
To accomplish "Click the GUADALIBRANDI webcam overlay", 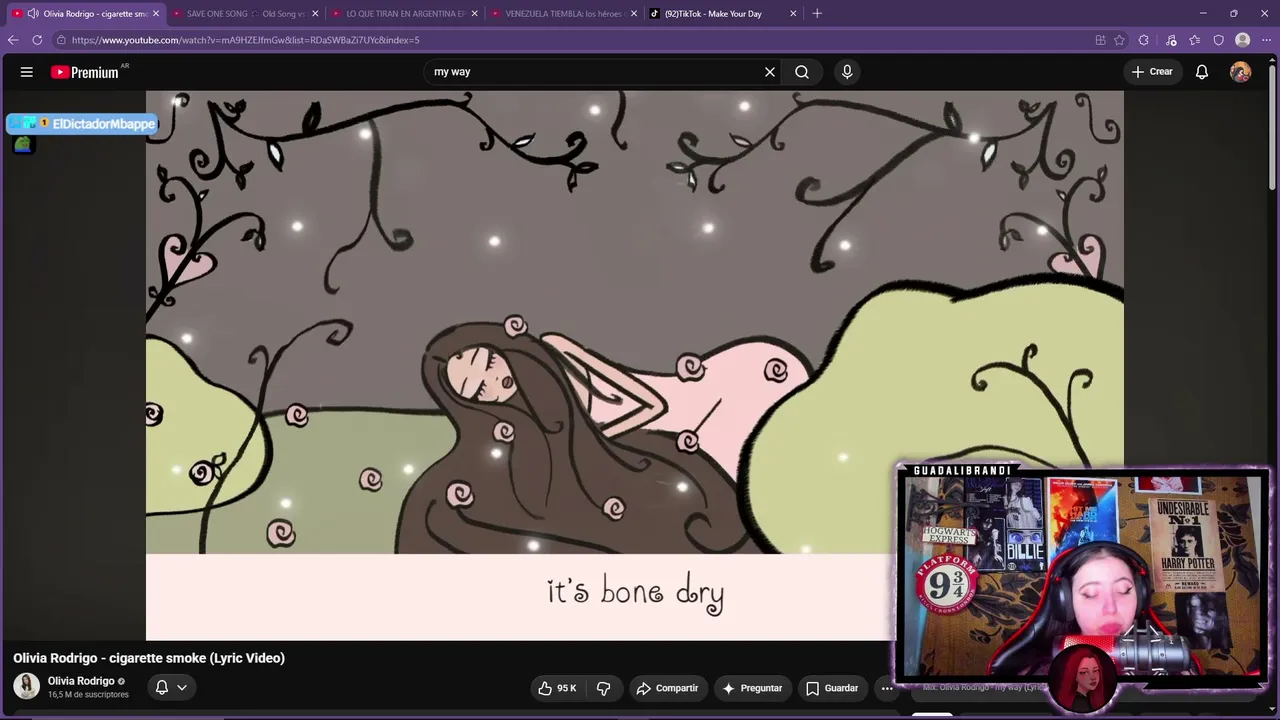I will pyautogui.click(x=1081, y=575).
